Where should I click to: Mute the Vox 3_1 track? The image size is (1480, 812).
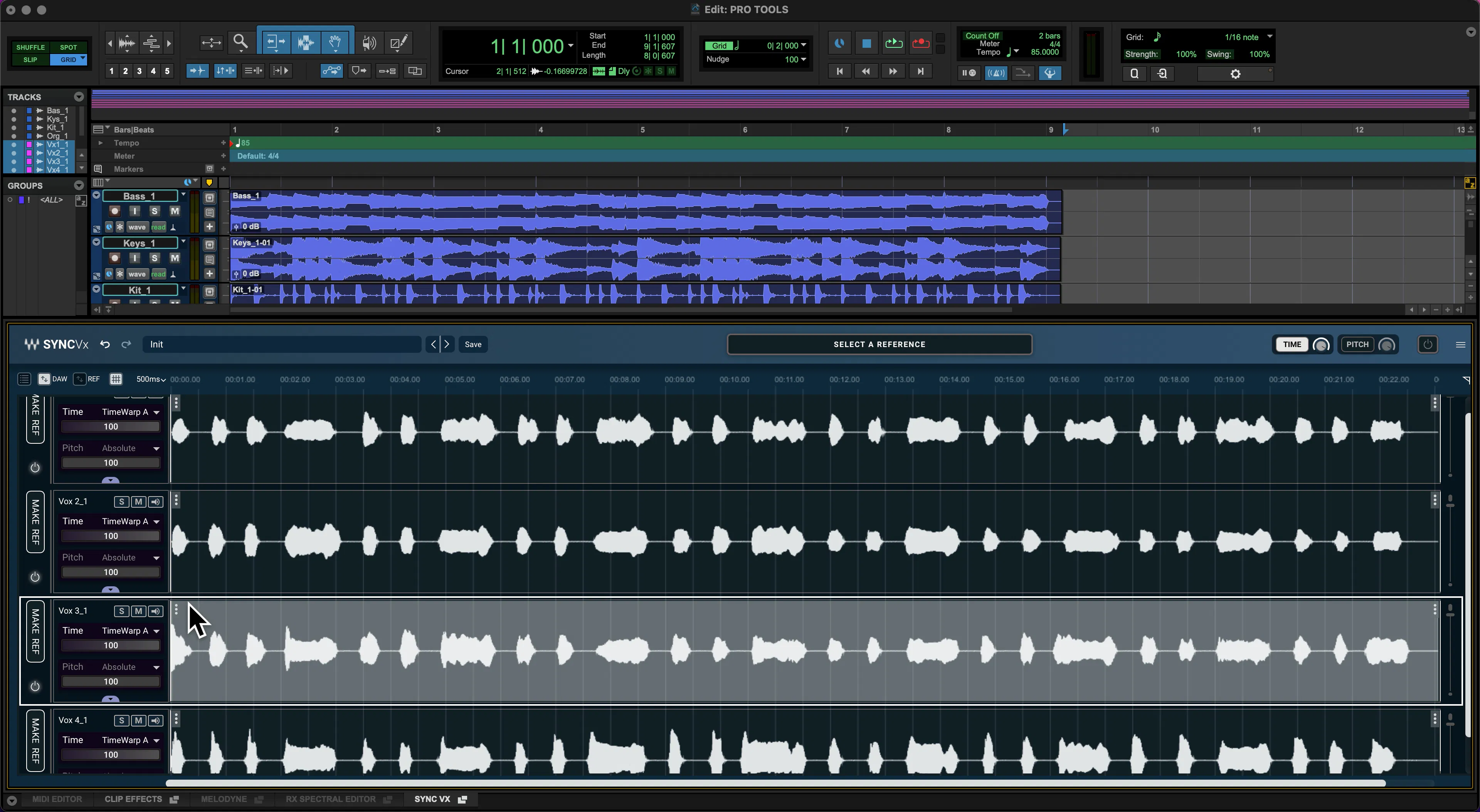(x=138, y=611)
